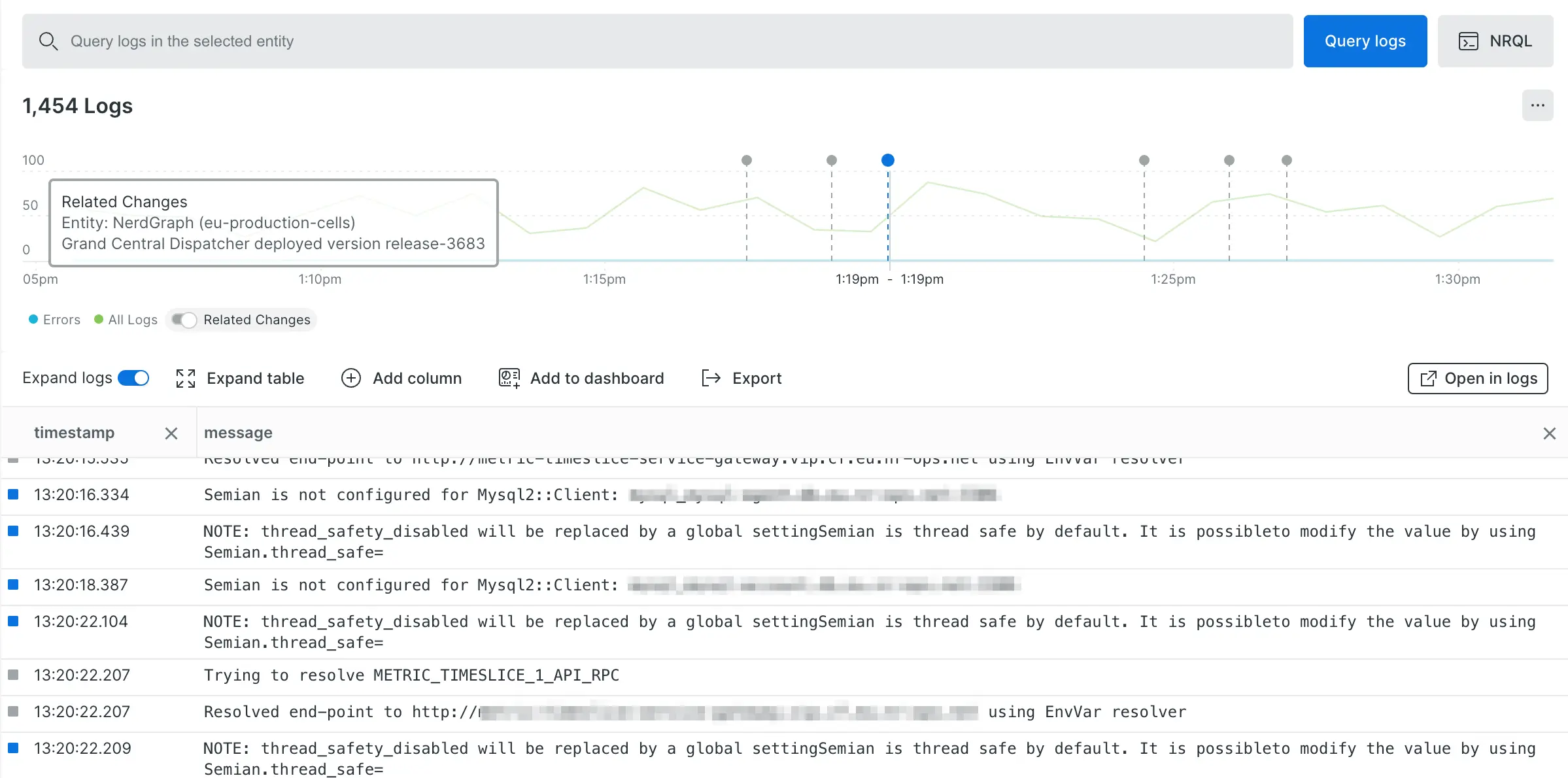Click the Export arrow icon
Screen dimensions: 1568x778
711,379
